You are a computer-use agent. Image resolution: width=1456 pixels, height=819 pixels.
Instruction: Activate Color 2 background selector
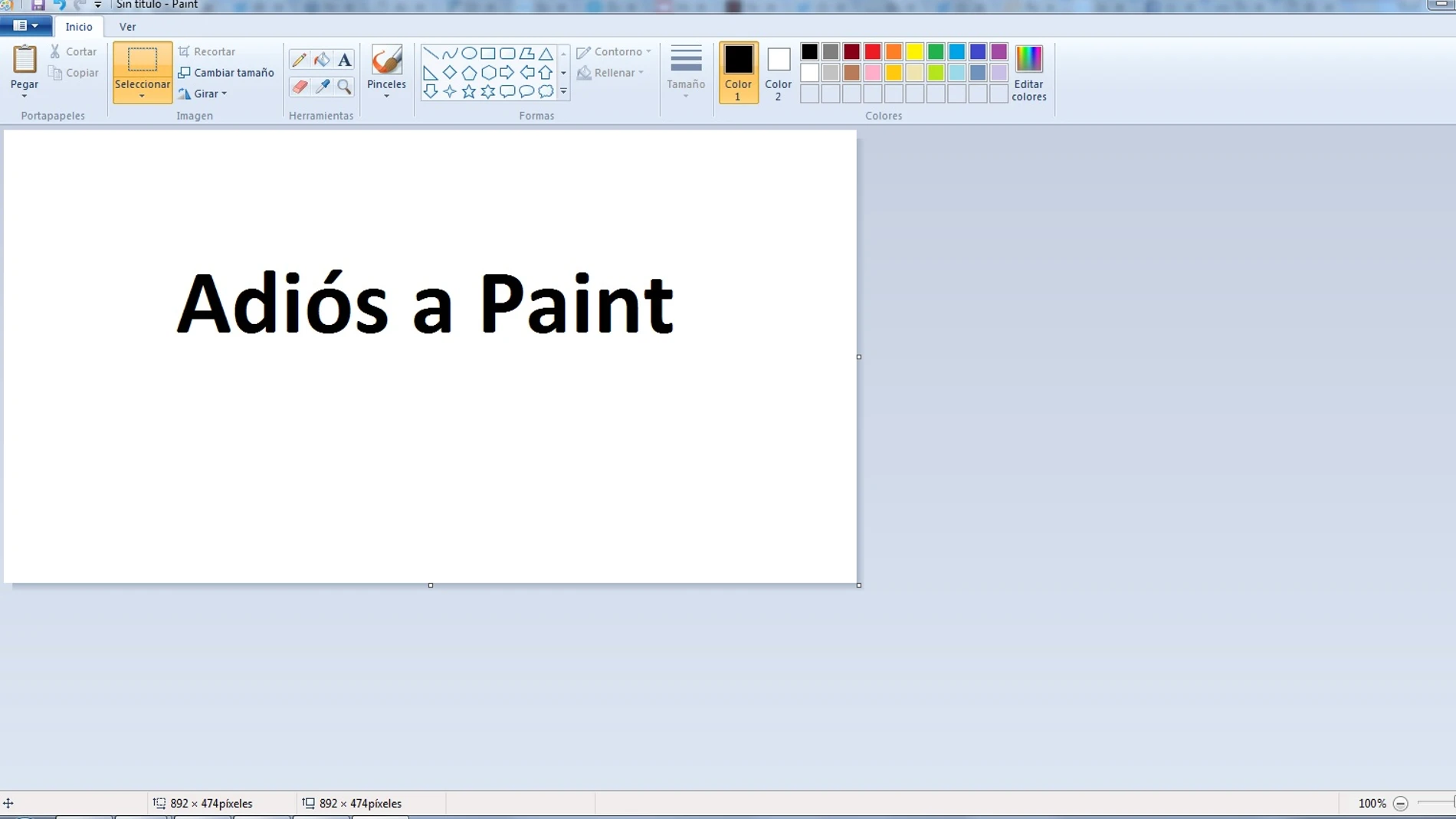pos(778,73)
